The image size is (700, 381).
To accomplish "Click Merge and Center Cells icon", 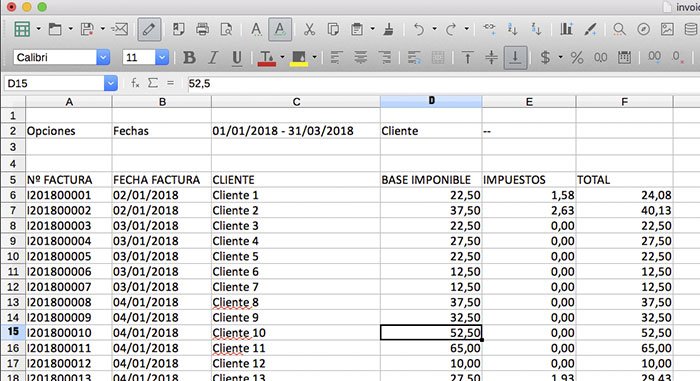I will click(x=438, y=58).
